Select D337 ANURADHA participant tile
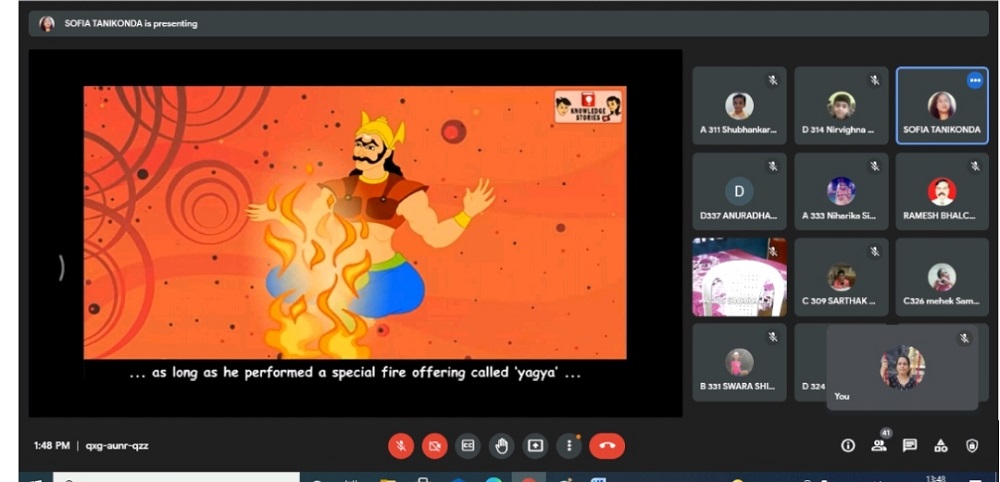The width and height of the screenshot is (1000, 482). pyautogui.click(x=739, y=192)
